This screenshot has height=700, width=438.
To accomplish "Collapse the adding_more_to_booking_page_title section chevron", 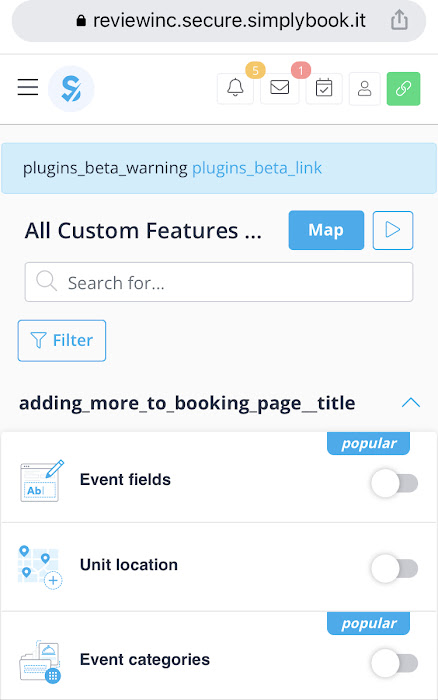I will [x=411, y=403].
